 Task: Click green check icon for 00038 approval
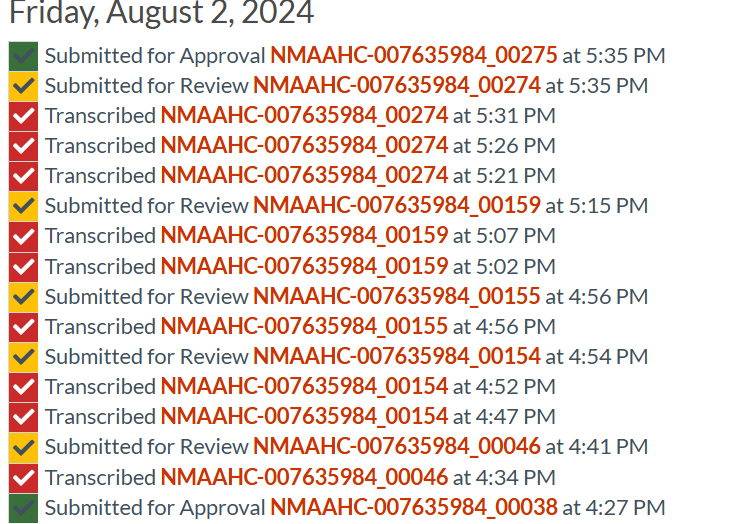[x=23, y=508]
